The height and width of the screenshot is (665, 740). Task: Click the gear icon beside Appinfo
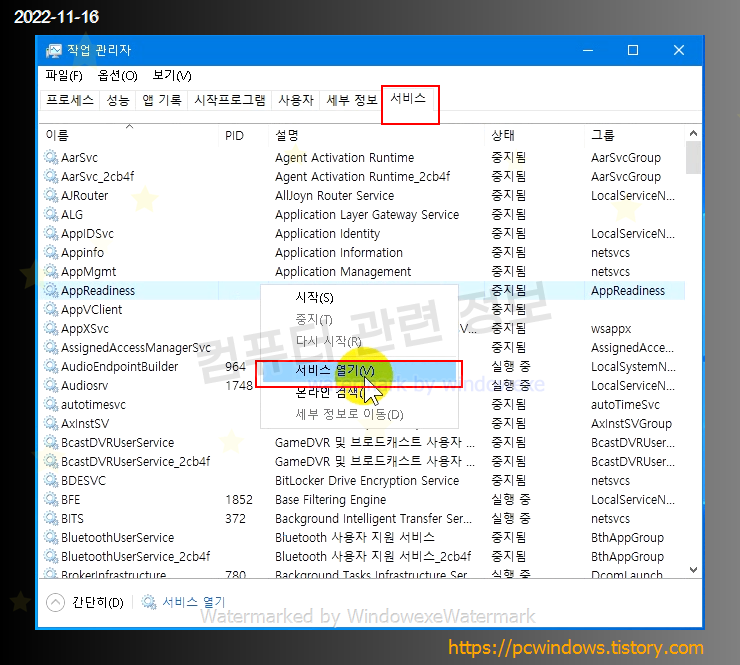tap(51, 252)
